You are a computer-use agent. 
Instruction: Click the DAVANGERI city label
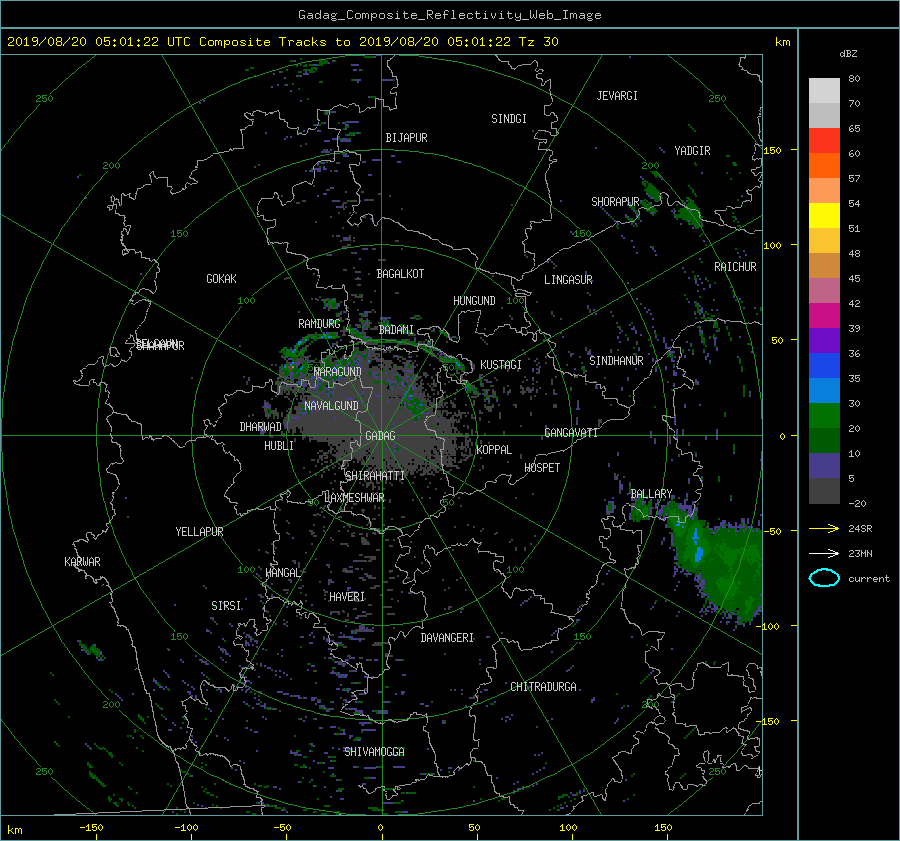pos(447,638)
